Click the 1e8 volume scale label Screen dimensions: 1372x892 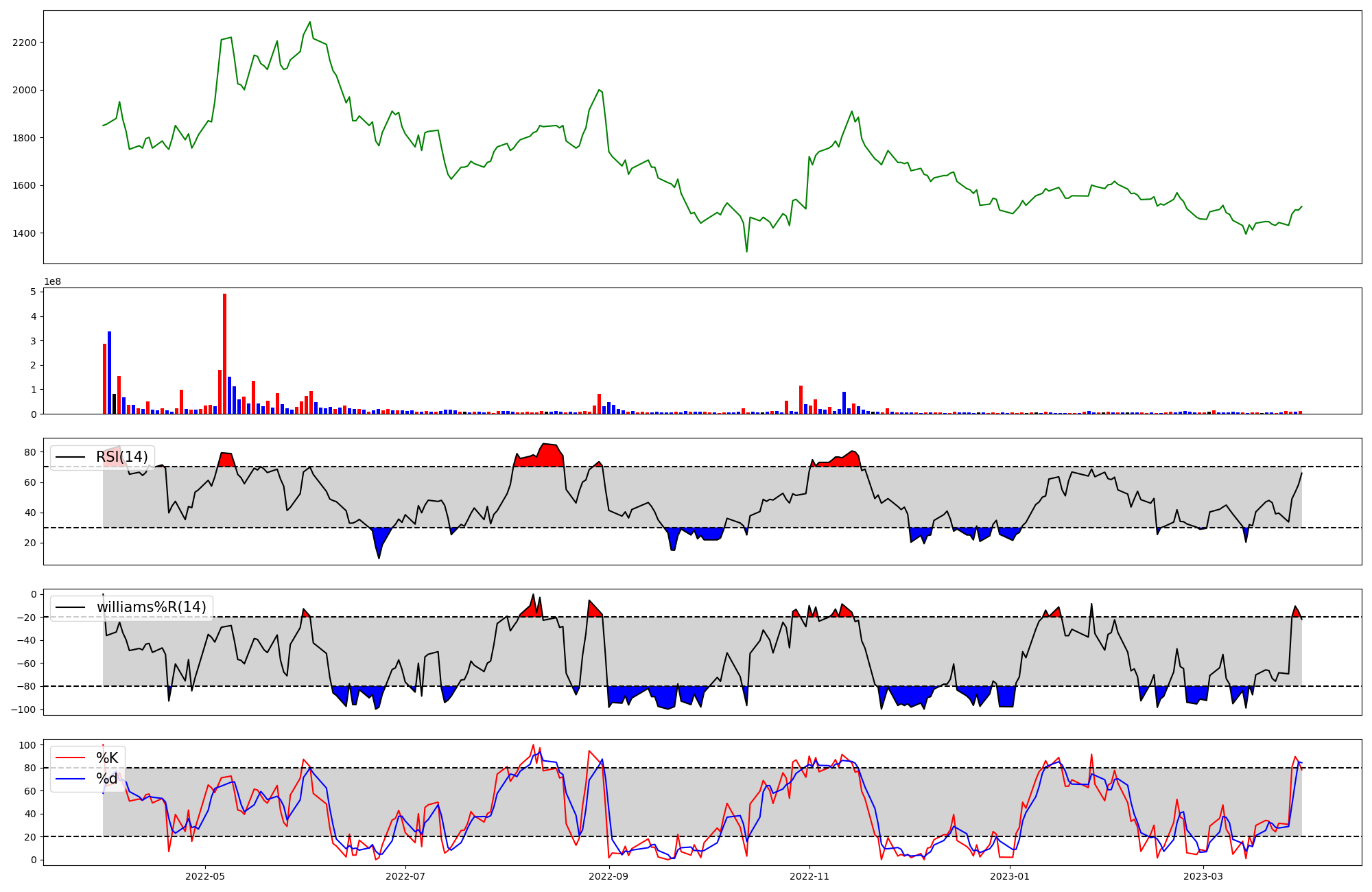(x=52, y=282)
